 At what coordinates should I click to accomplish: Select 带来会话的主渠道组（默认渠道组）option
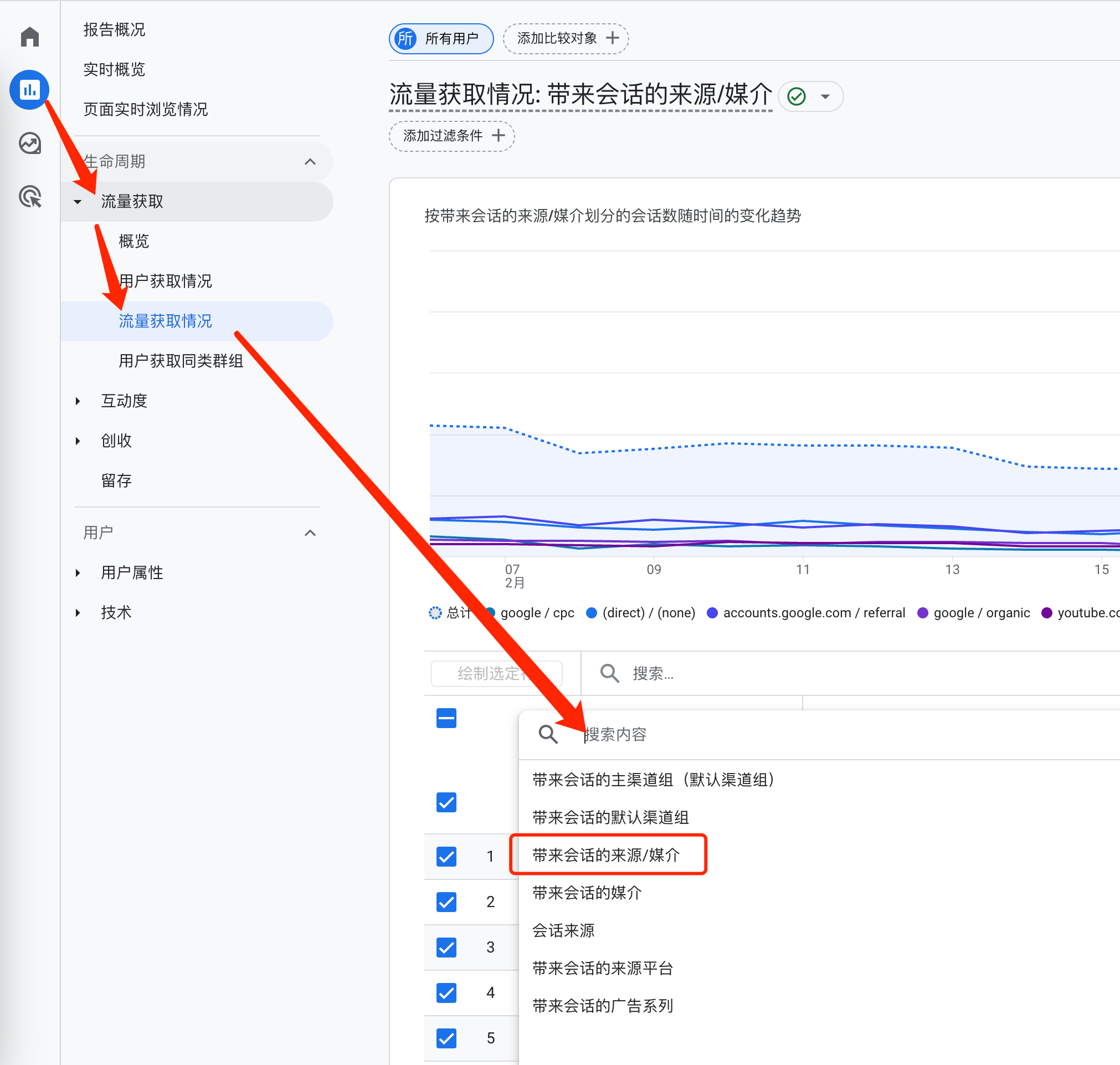coord(654,780)
